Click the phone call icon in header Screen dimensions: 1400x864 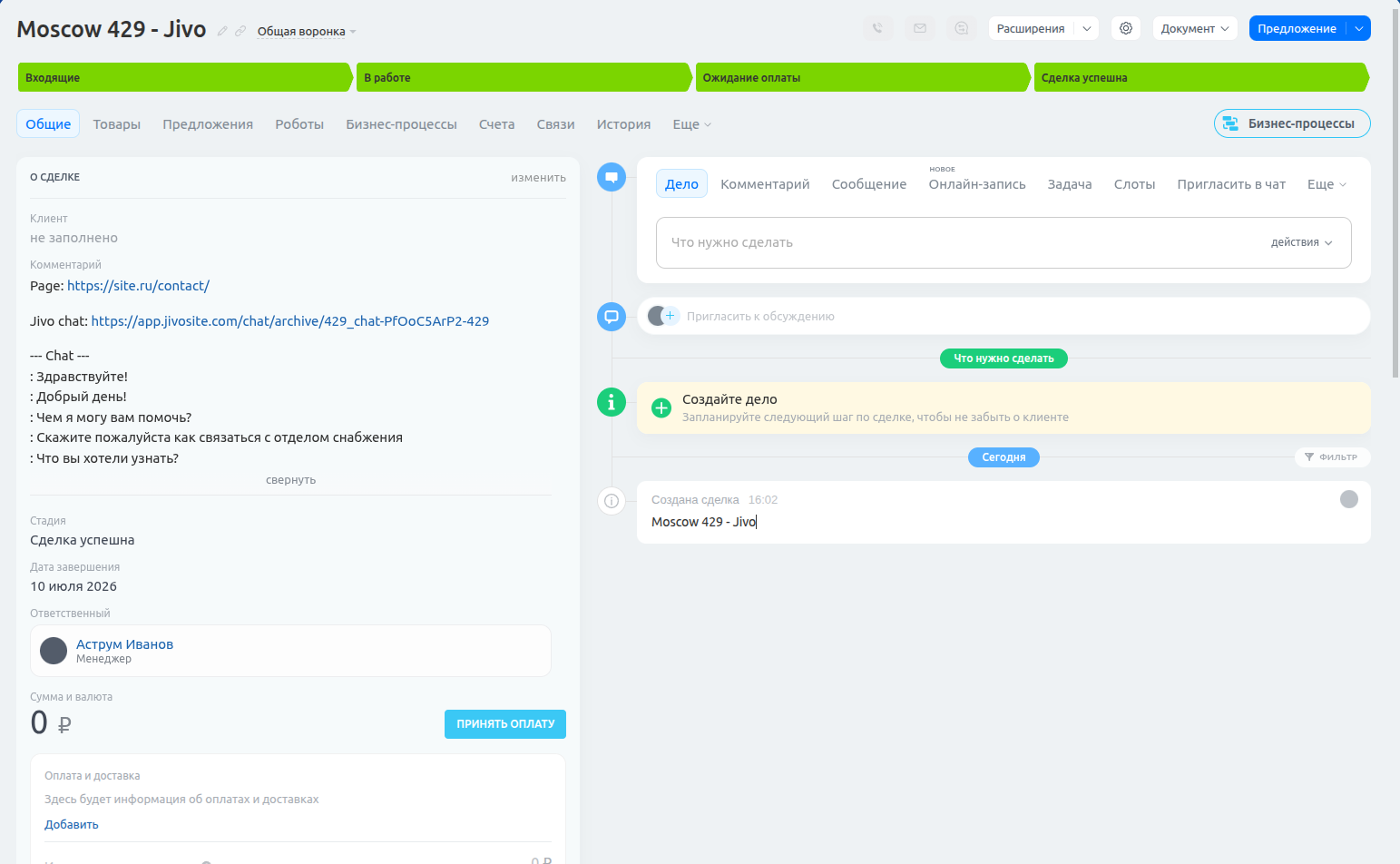(x=877, y=28)
